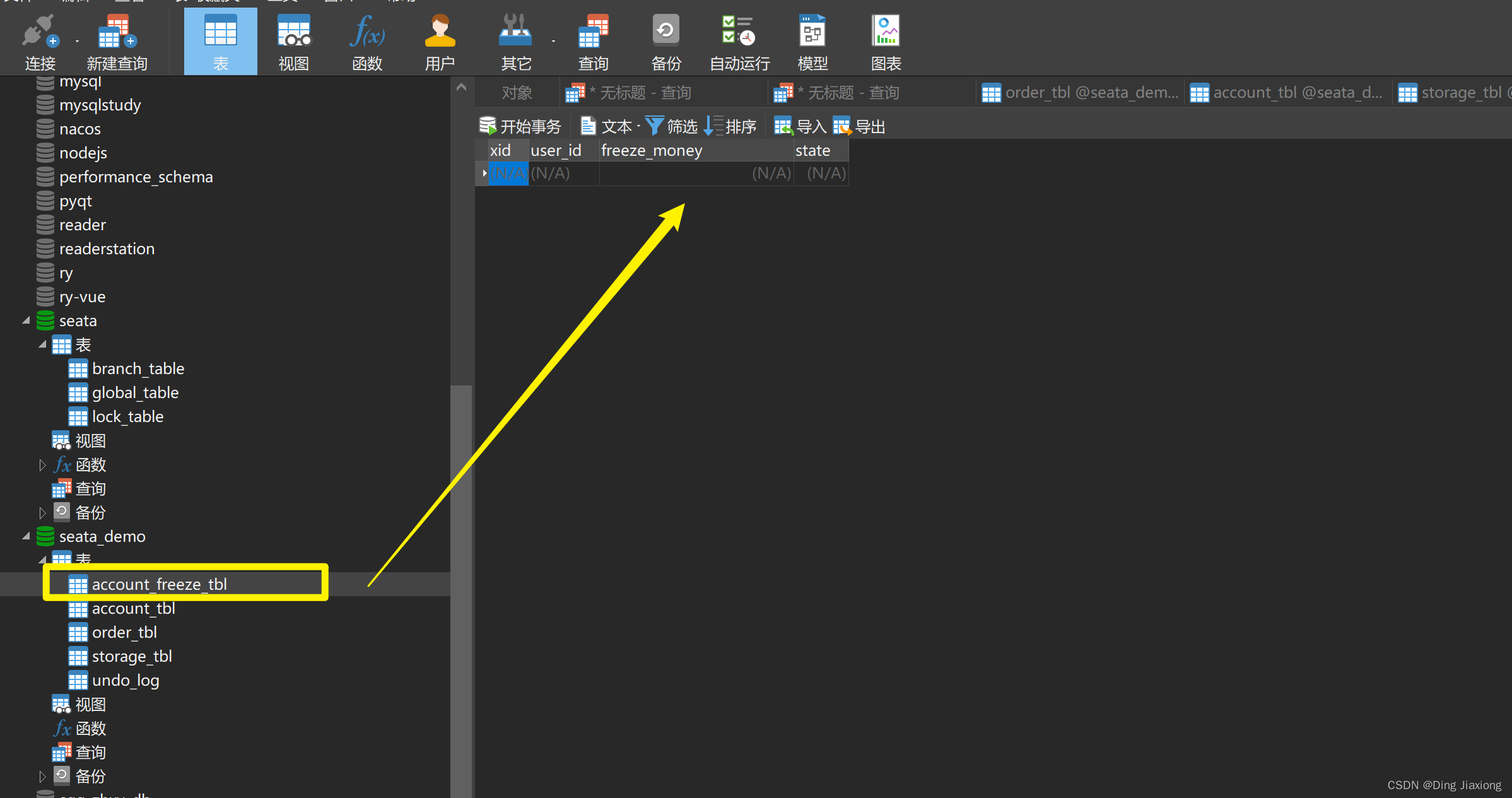Click the xid column header
Viewport: 1512px width, 798px height.
(x=508, y=150)
